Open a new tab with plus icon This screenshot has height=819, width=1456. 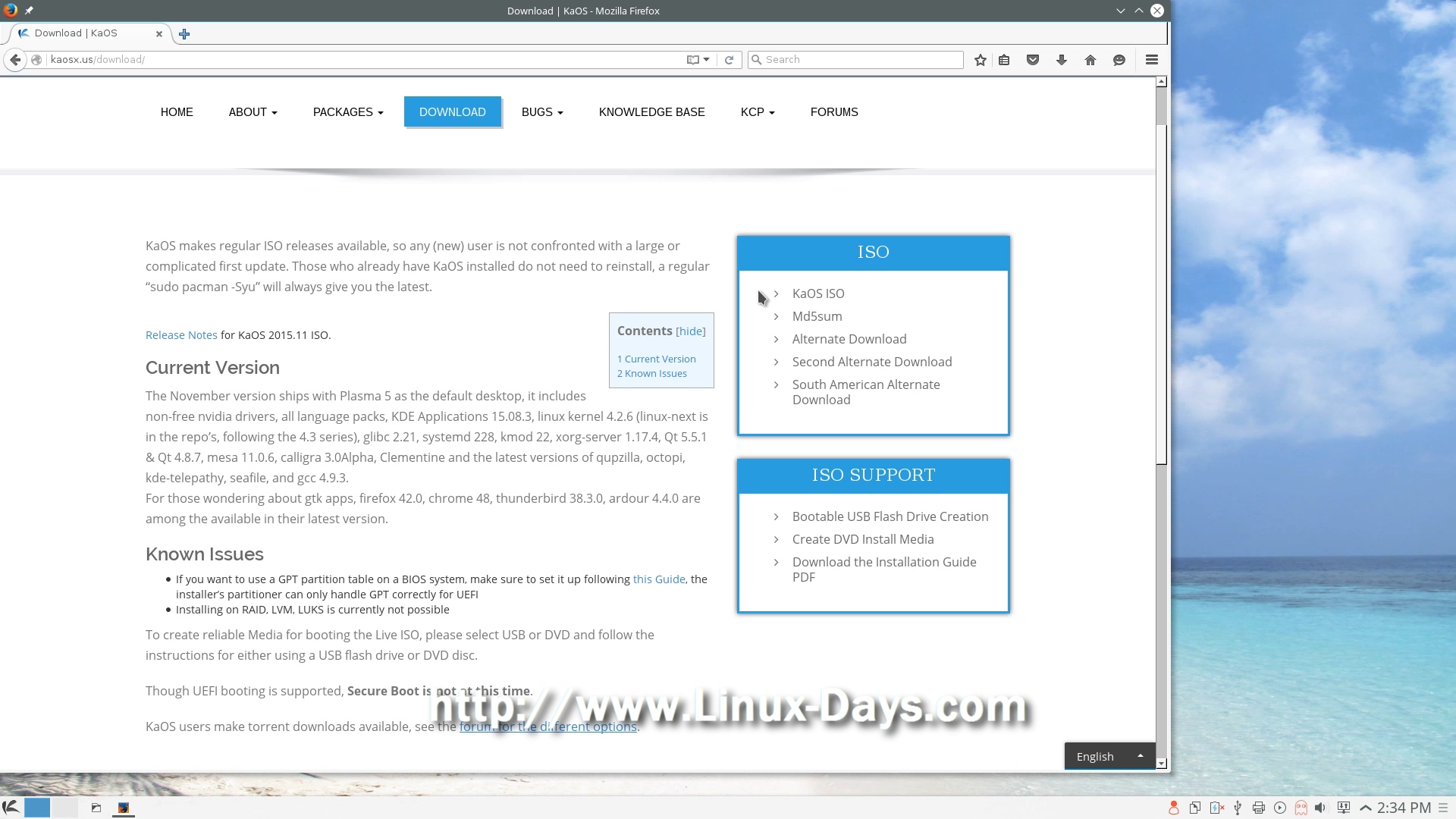click(x=184, y=33)
